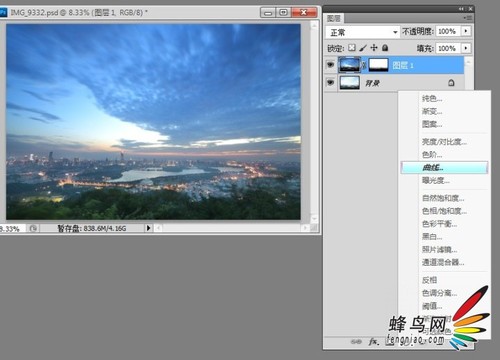This screenshot has height=360, width=500.
Task: Click the 图层 1 layer name
Action: click(x=403, y=65)
